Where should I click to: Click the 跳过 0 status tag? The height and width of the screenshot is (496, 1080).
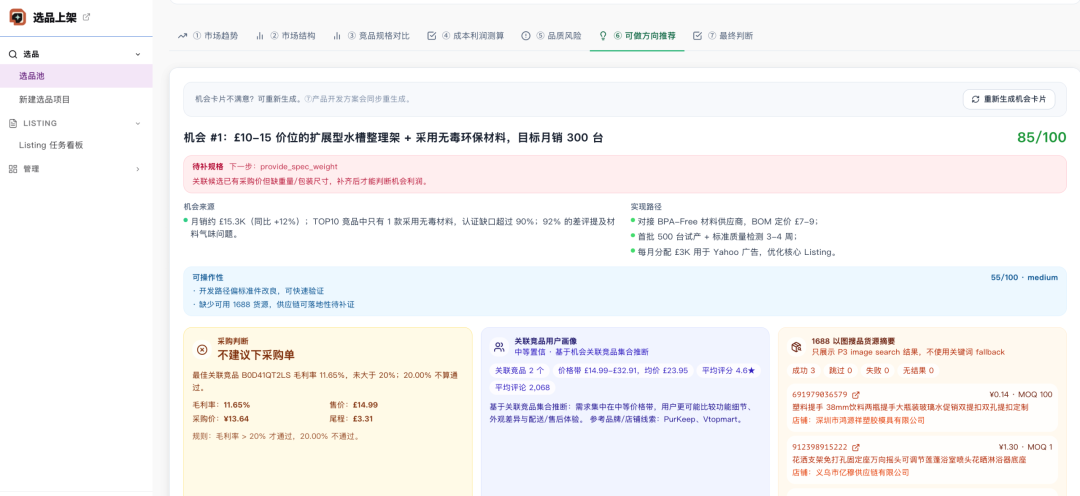click(x=840, y=371)
